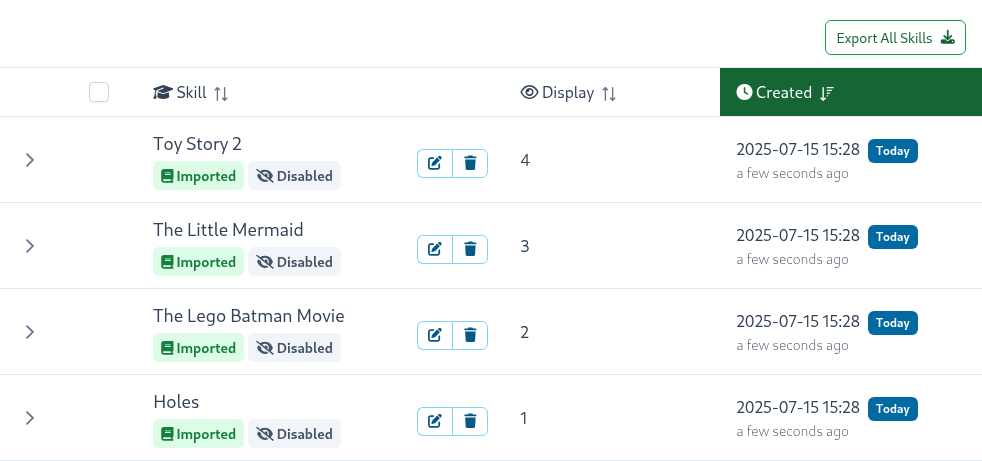Sort table by Skill column

point(190,93)
